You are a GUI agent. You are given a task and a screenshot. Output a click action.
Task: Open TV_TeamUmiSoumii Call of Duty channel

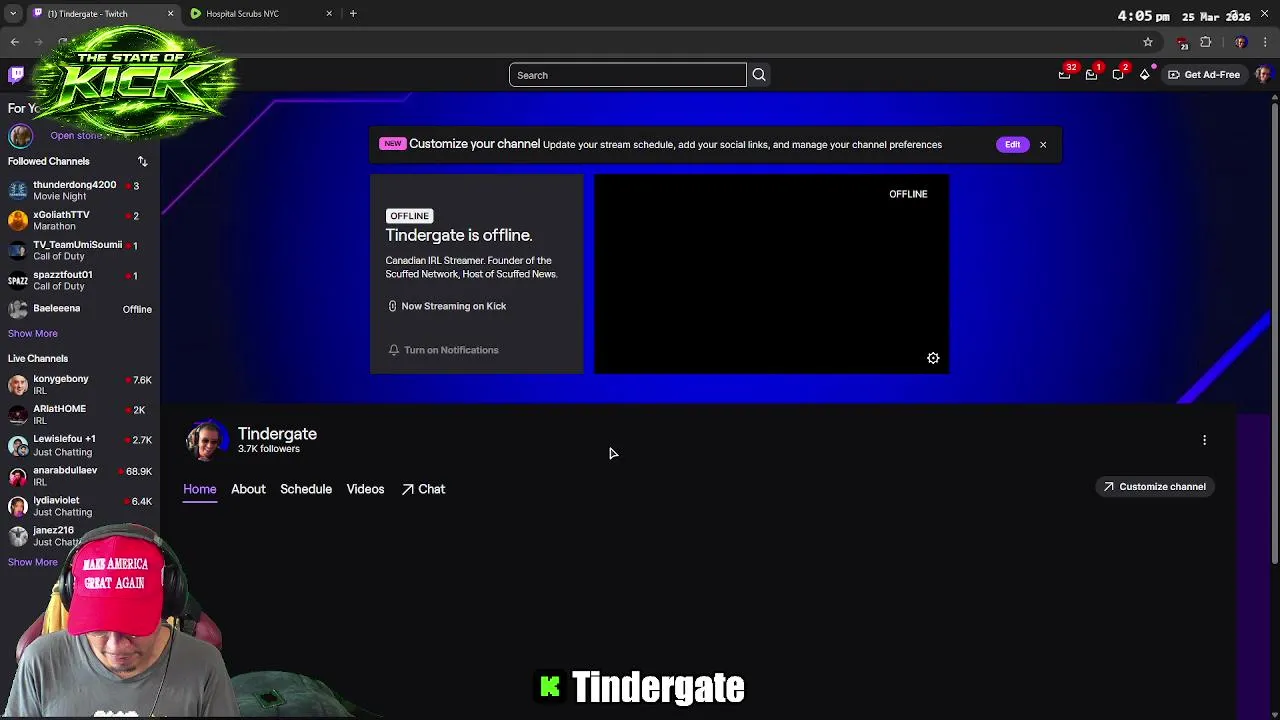click(x=80, y=250)
